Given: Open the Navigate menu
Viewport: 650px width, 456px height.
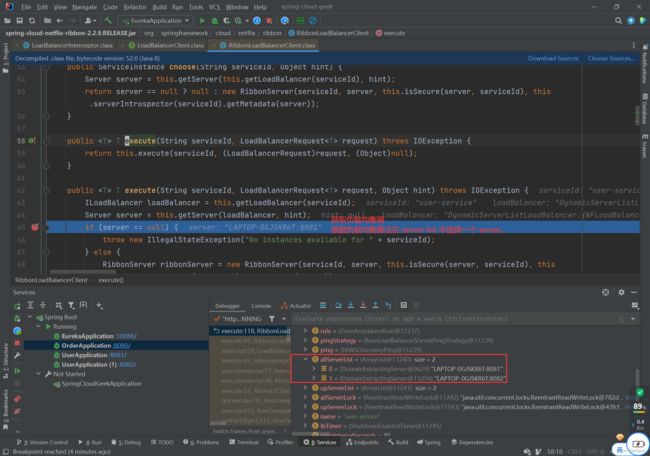Looking at the screenshot, I should [84, 7].
